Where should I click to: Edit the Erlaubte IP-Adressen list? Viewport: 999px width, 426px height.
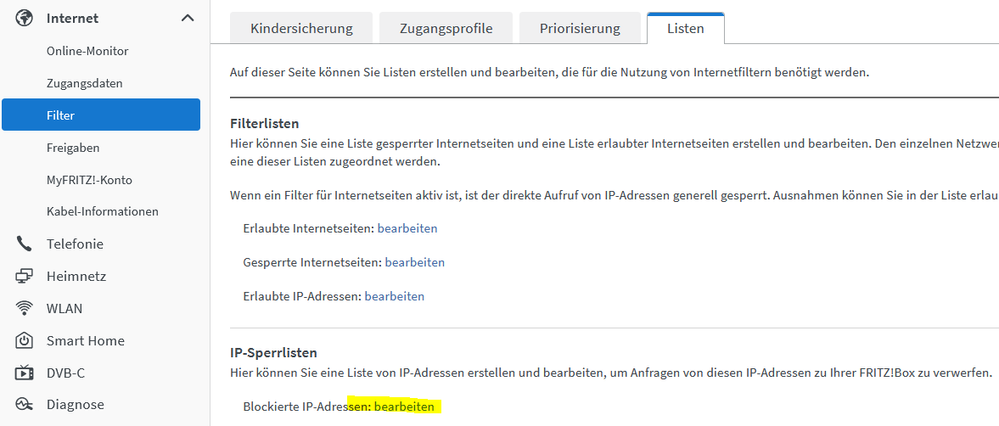pyautogui.click(x=394, y=296)
